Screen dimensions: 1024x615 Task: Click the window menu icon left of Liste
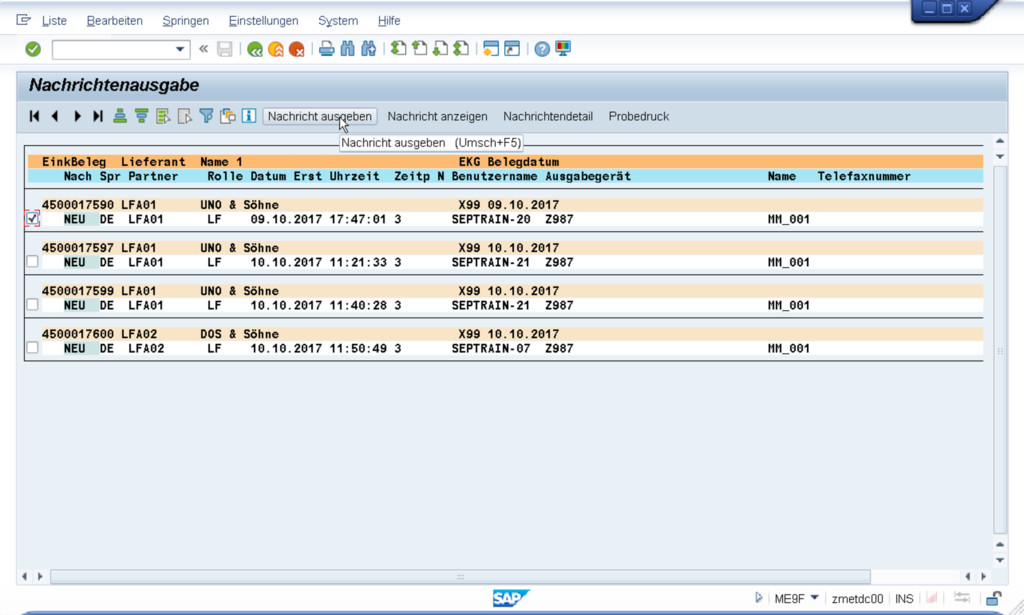[x=24, y=20]
